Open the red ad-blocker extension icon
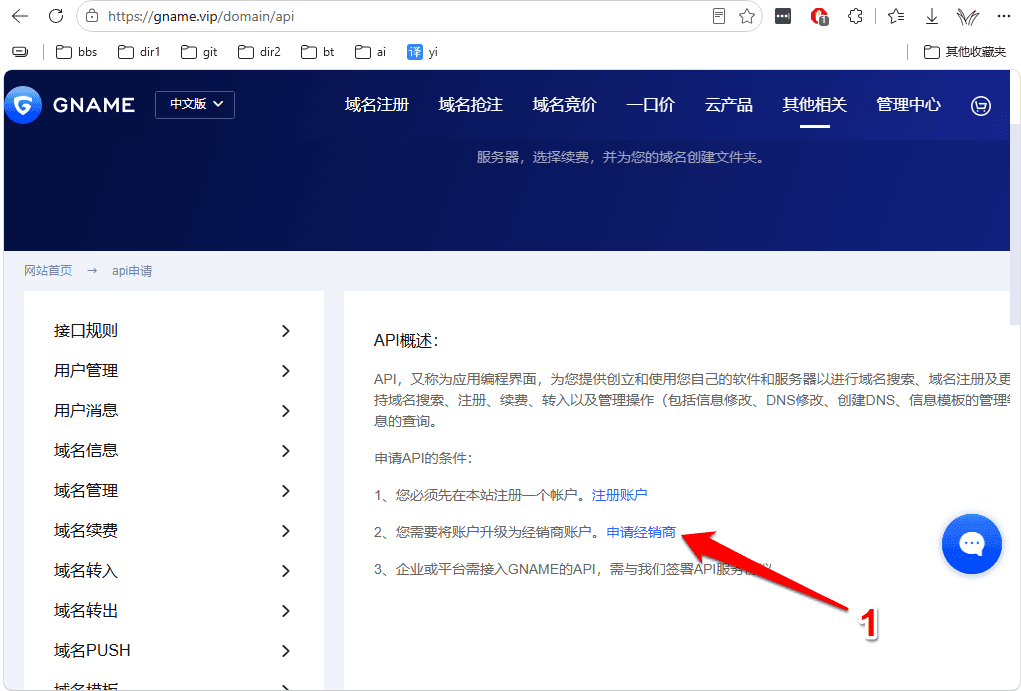This screenshot has height=691, width=1021. 819,16
